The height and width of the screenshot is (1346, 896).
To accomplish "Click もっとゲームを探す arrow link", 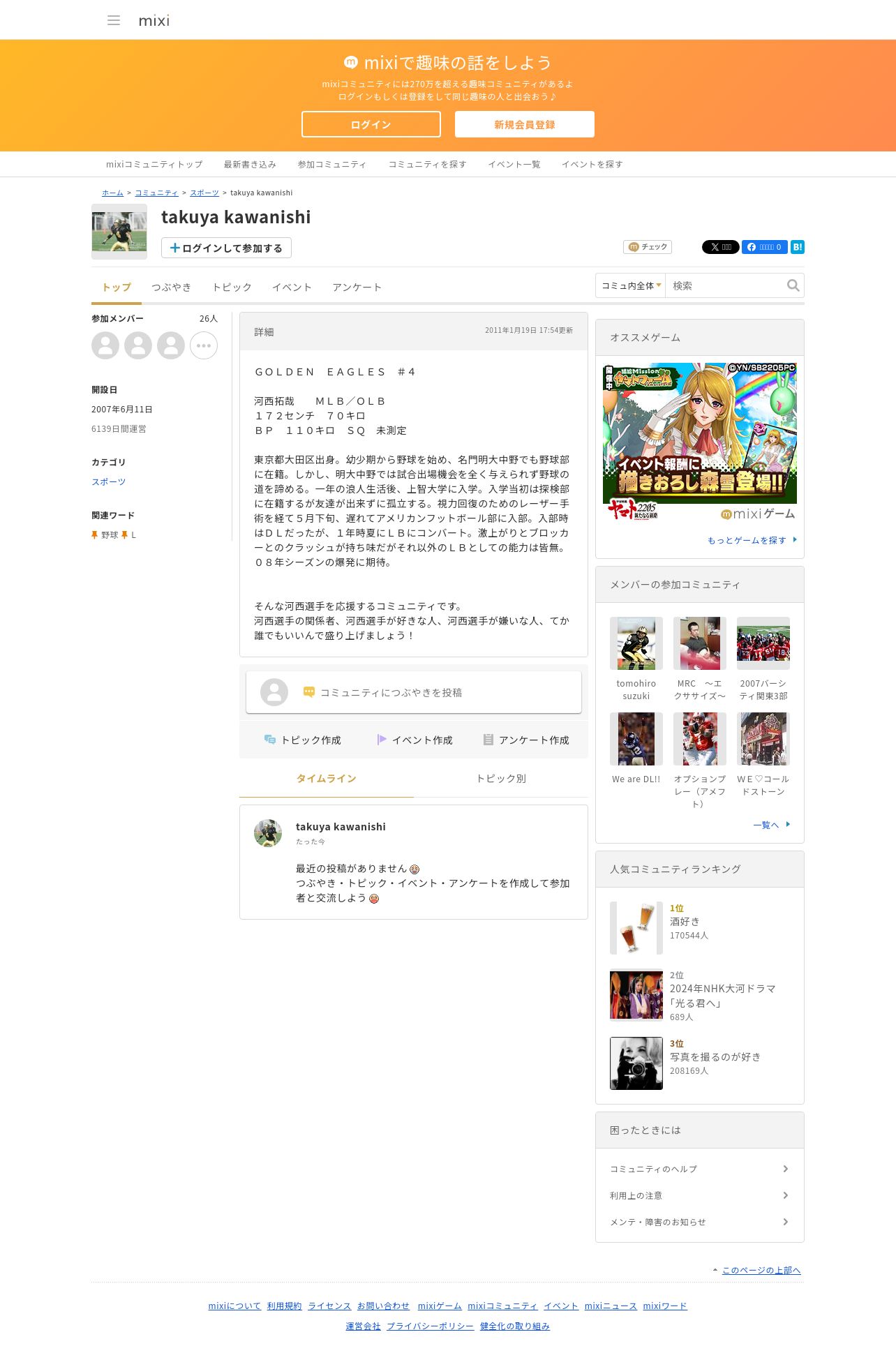I will pyautogui.click(x=752, y=540).
